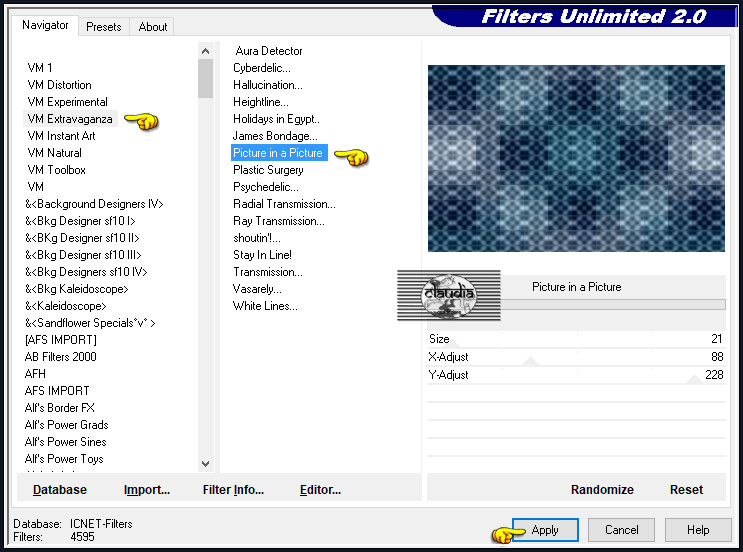Adjust the Size slider

pos(576,339)
